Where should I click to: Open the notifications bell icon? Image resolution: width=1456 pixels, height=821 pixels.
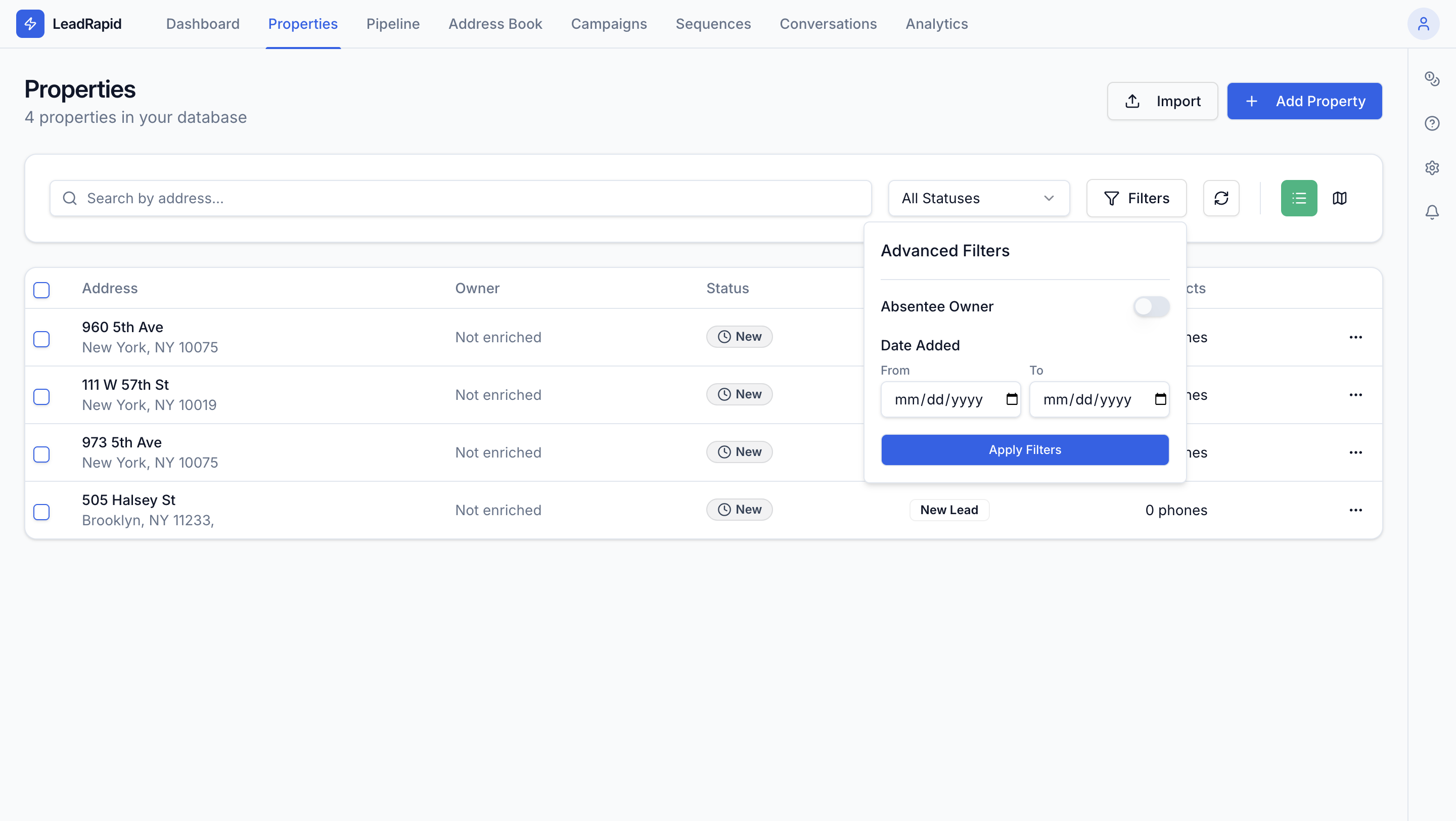tap(1432, 212)
